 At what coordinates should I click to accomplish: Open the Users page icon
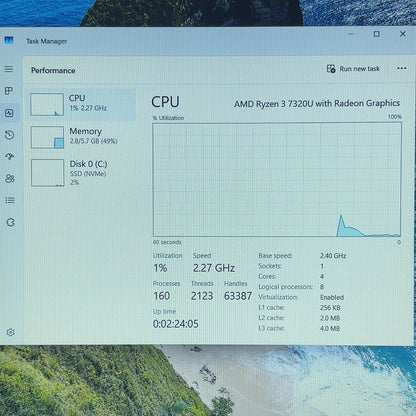point(10,178)
